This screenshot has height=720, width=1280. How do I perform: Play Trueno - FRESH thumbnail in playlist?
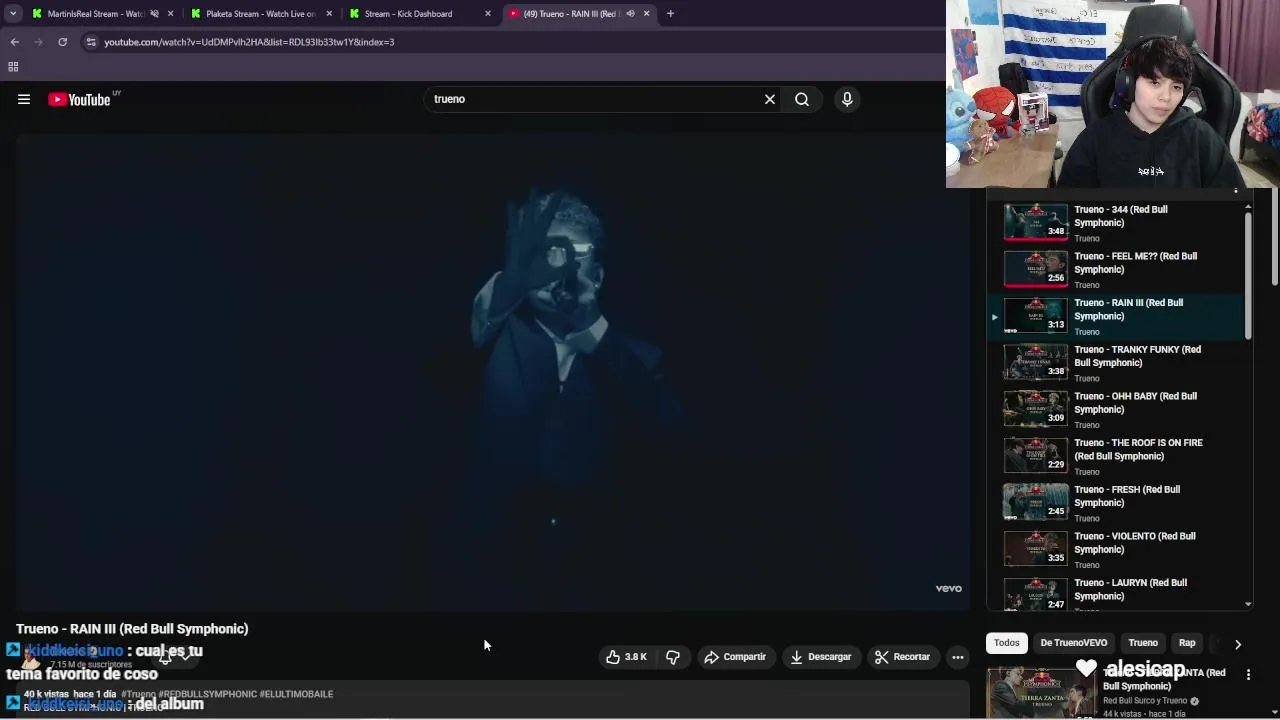point(1036,502)
